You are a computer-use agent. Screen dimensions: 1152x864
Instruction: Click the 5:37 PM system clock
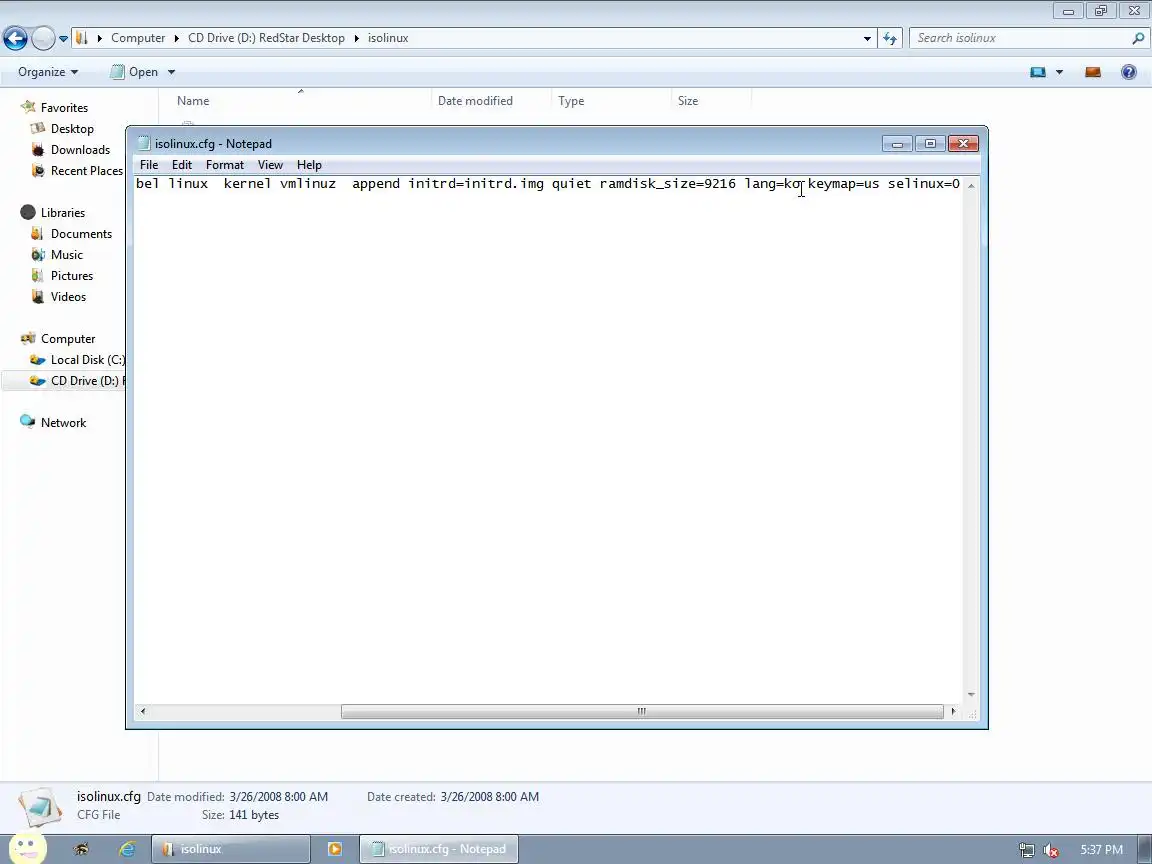(1101, 849)
